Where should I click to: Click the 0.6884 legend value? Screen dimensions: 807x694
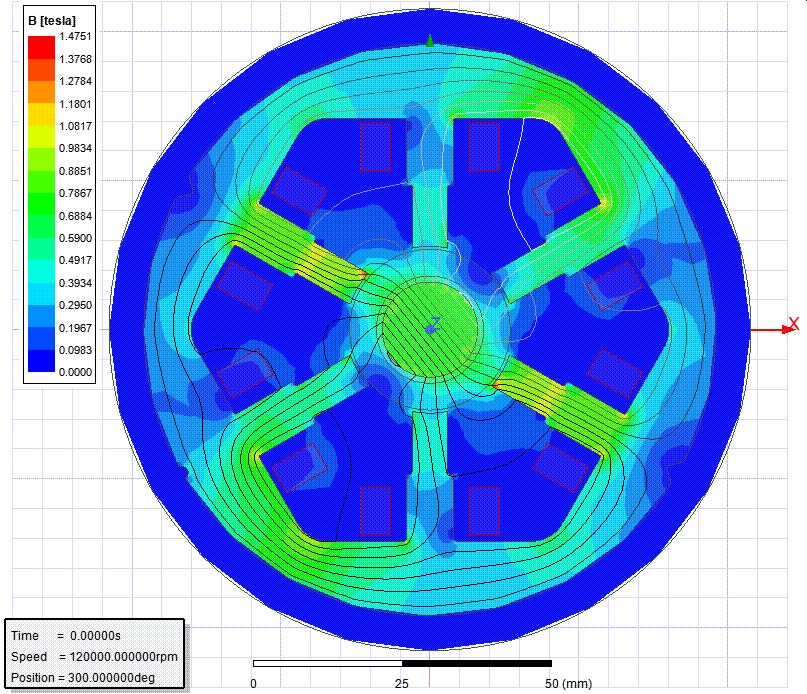pos(75,216)
